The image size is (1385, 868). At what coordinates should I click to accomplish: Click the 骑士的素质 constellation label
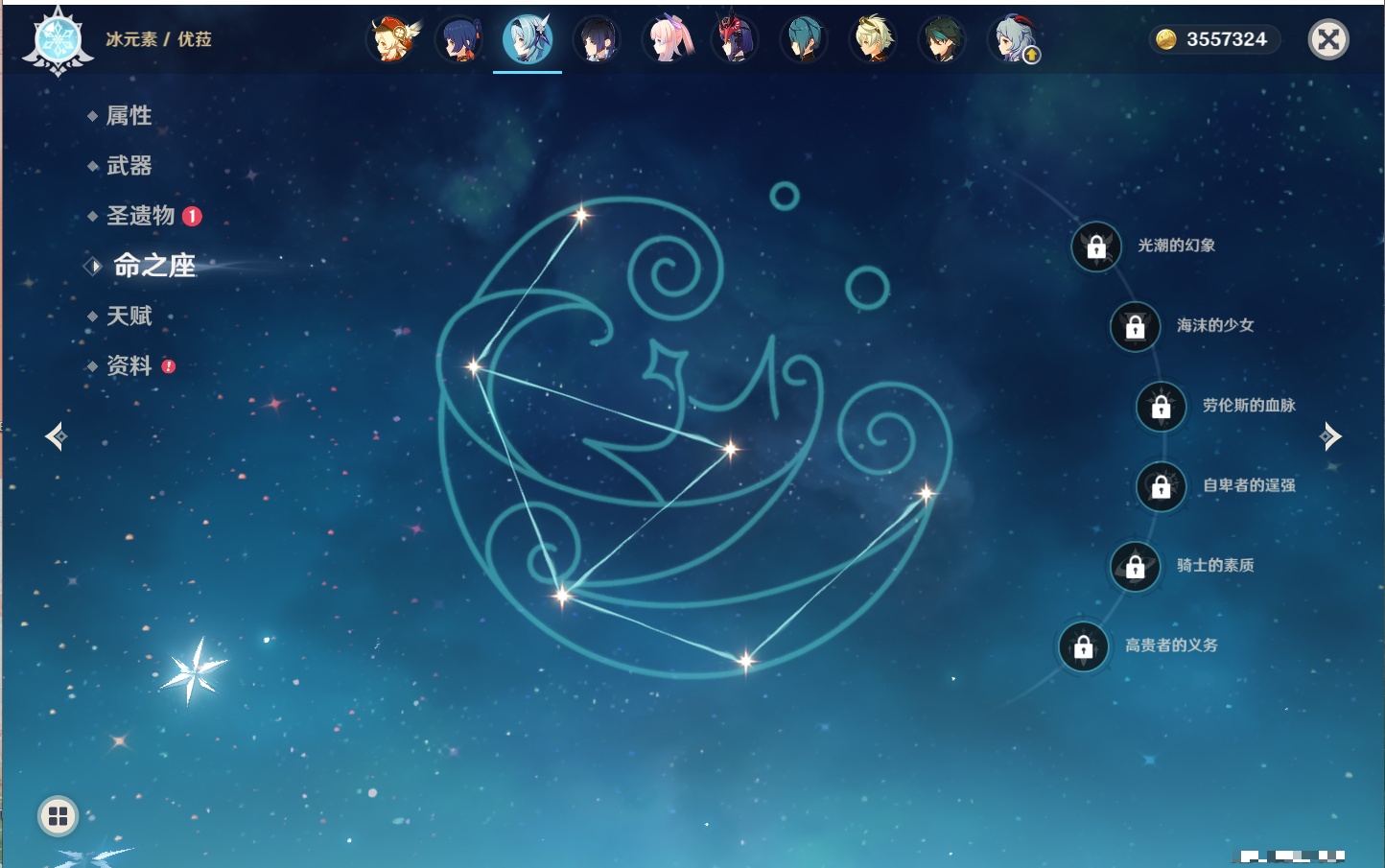[x=1215, y=565]
